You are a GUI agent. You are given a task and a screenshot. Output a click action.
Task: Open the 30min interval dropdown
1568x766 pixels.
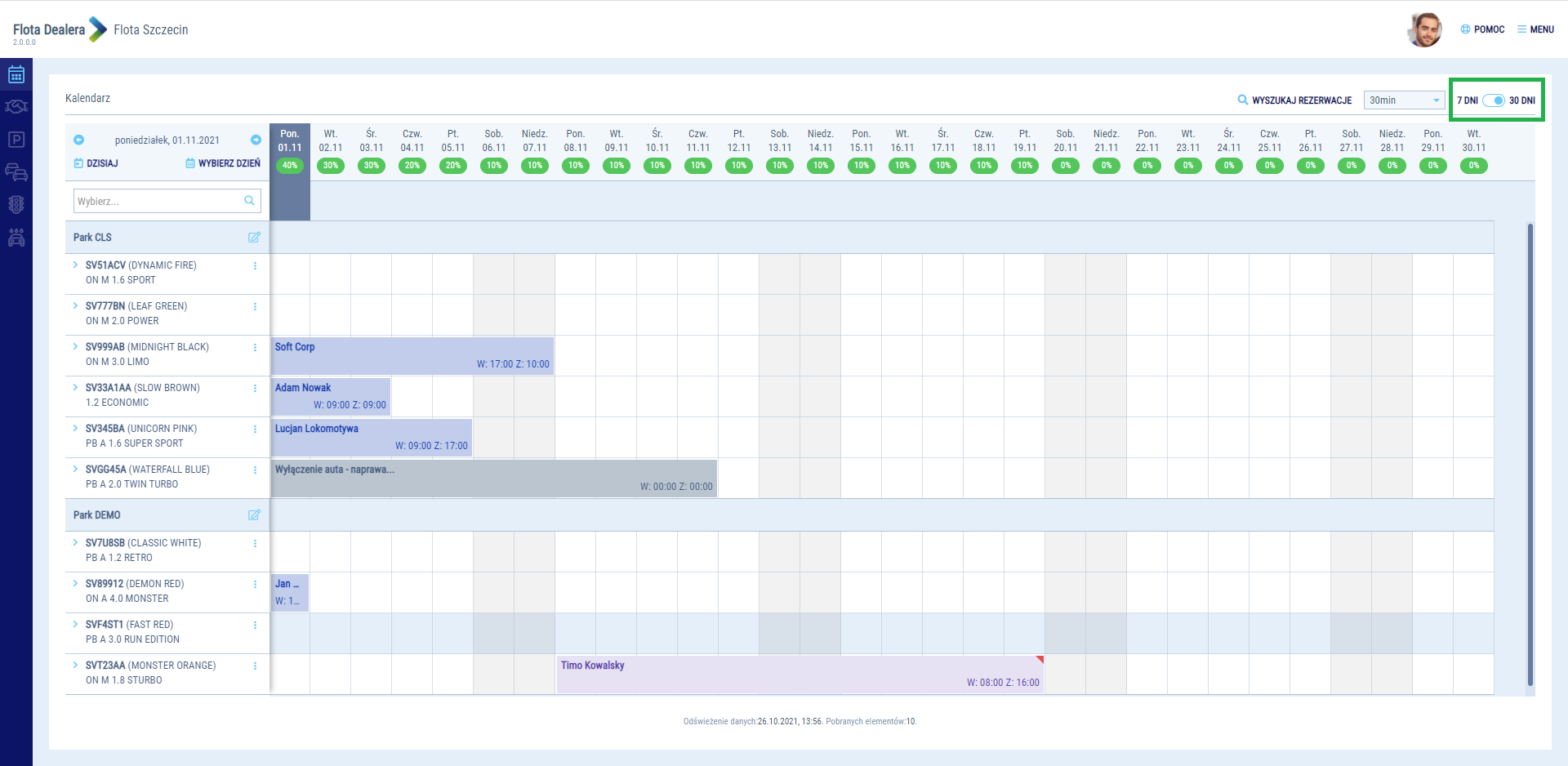[1404, 100]
